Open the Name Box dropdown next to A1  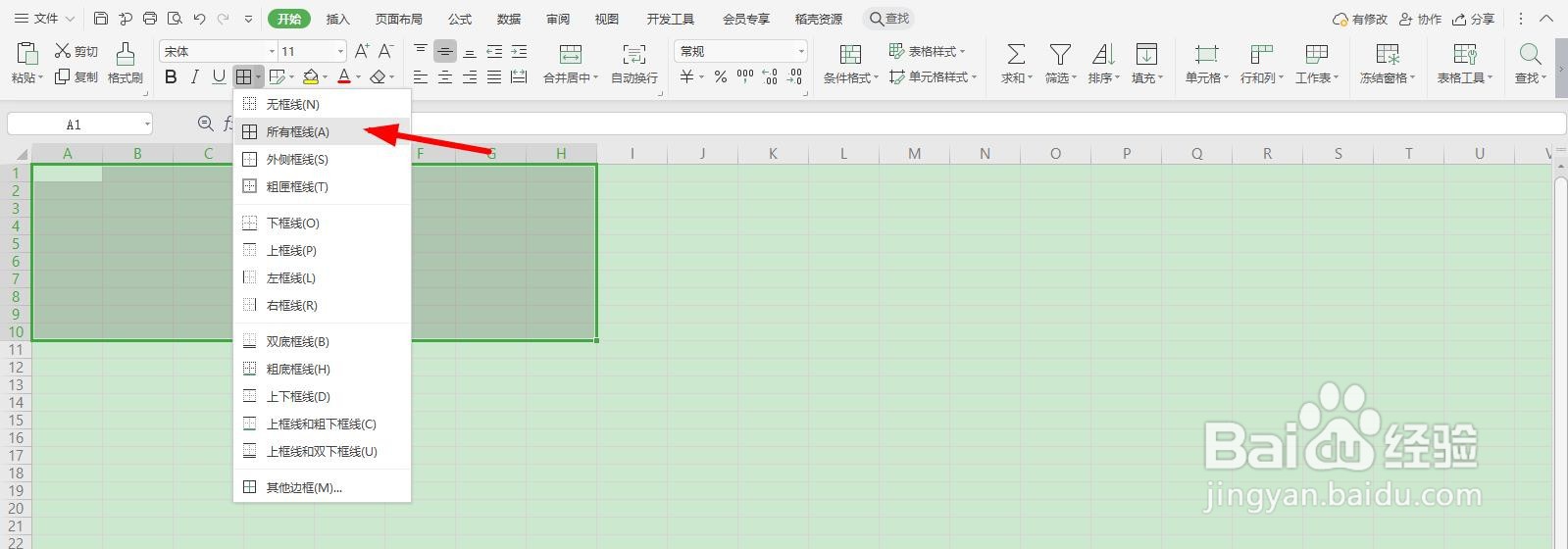(147, 125)
